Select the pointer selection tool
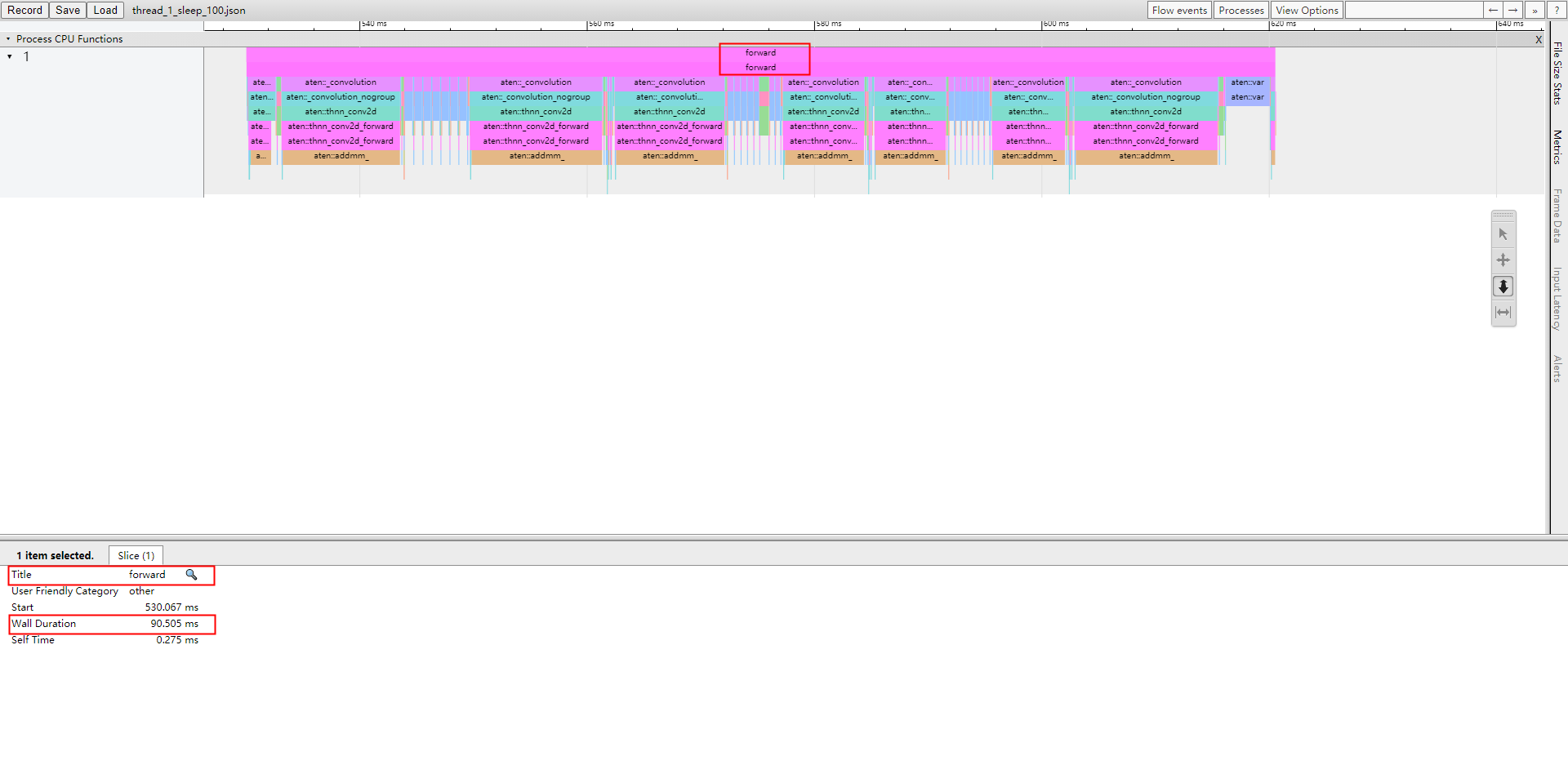Image resolution: width=1568 pixels, height=765 pixels. [1503, 234]
